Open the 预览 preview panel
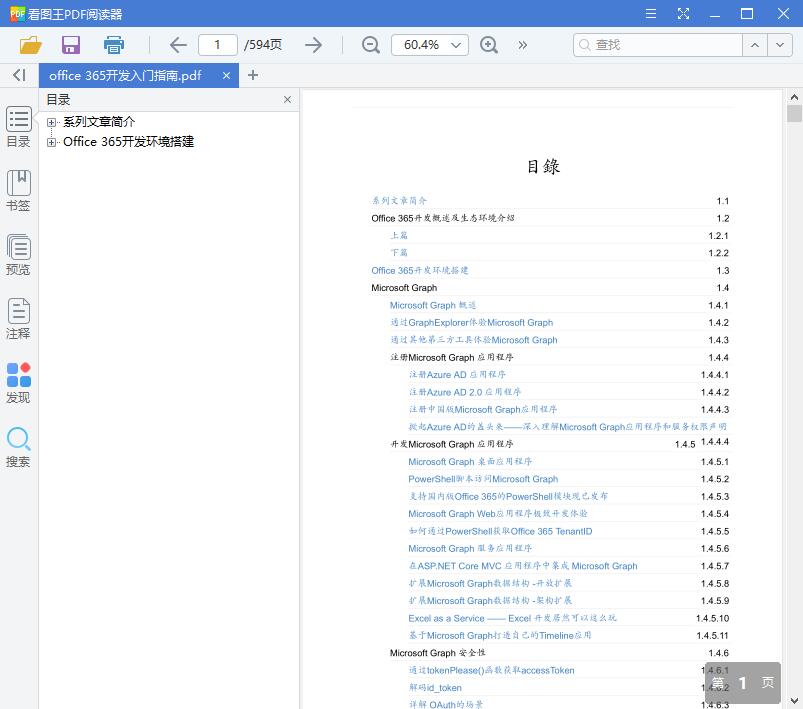The width and height of the screenshot is (803, 709). 18,254
